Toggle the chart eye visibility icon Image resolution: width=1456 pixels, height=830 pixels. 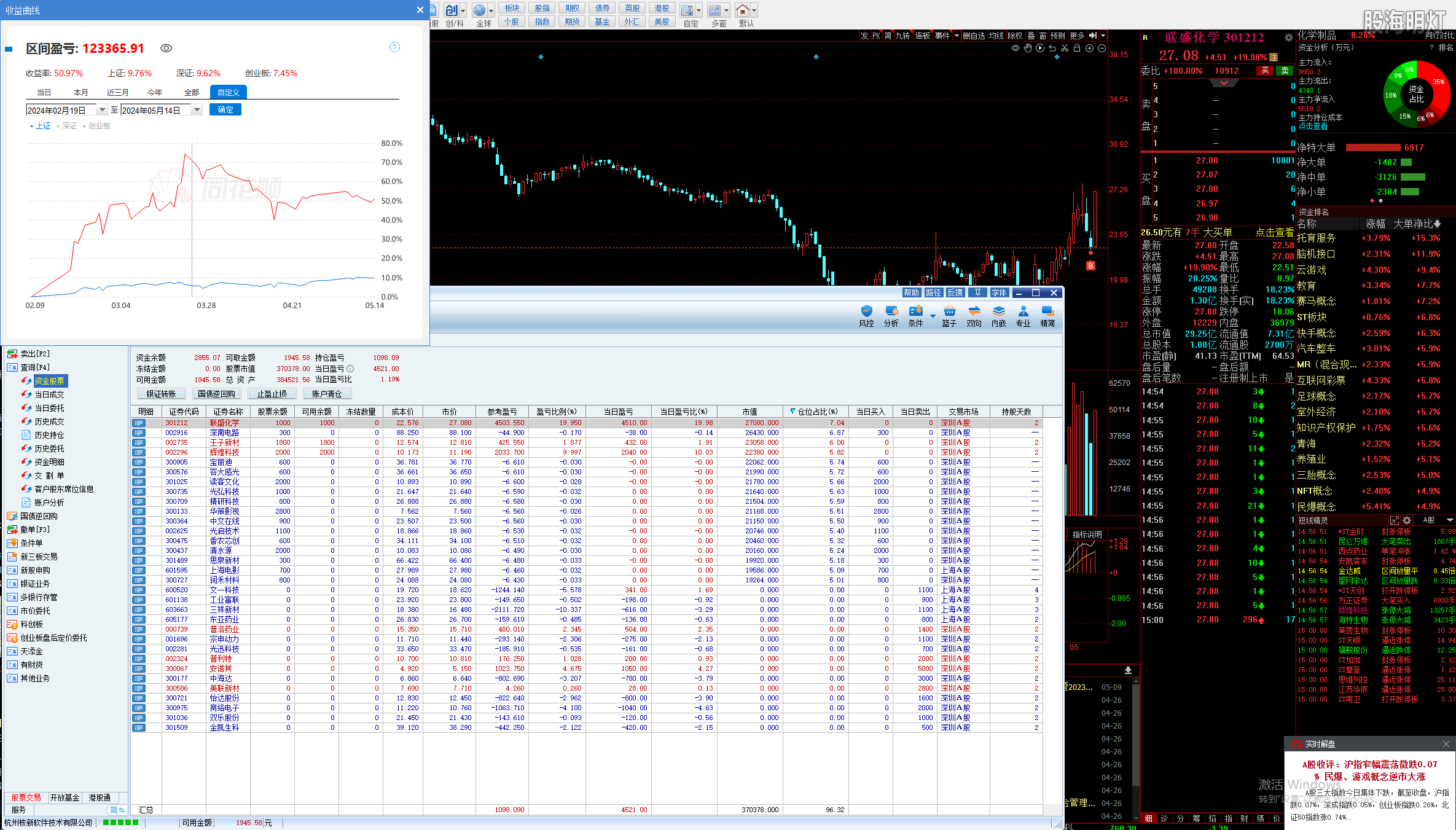[1016, 49]
